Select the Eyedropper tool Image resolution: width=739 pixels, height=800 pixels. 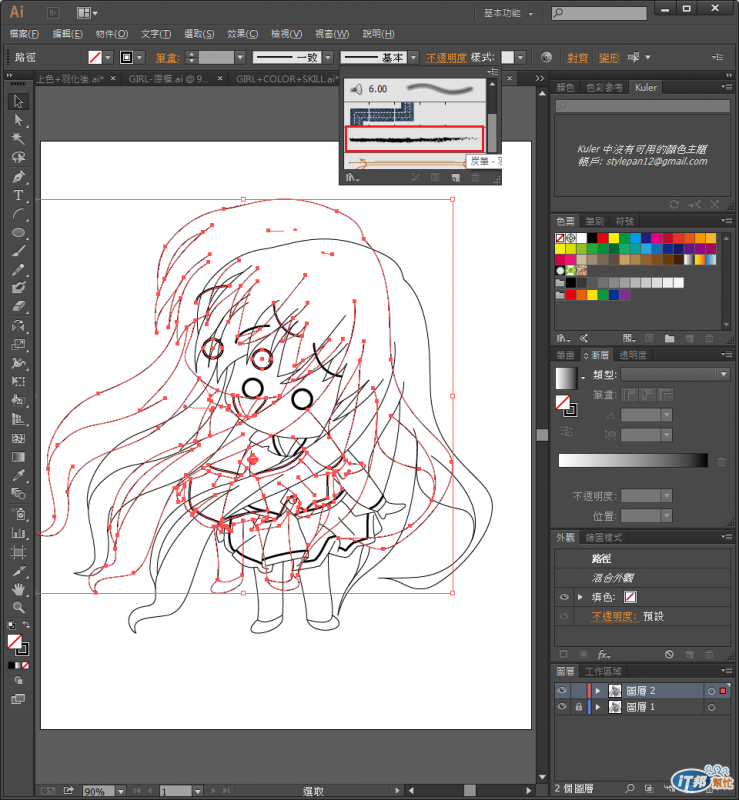coord(18,476)
